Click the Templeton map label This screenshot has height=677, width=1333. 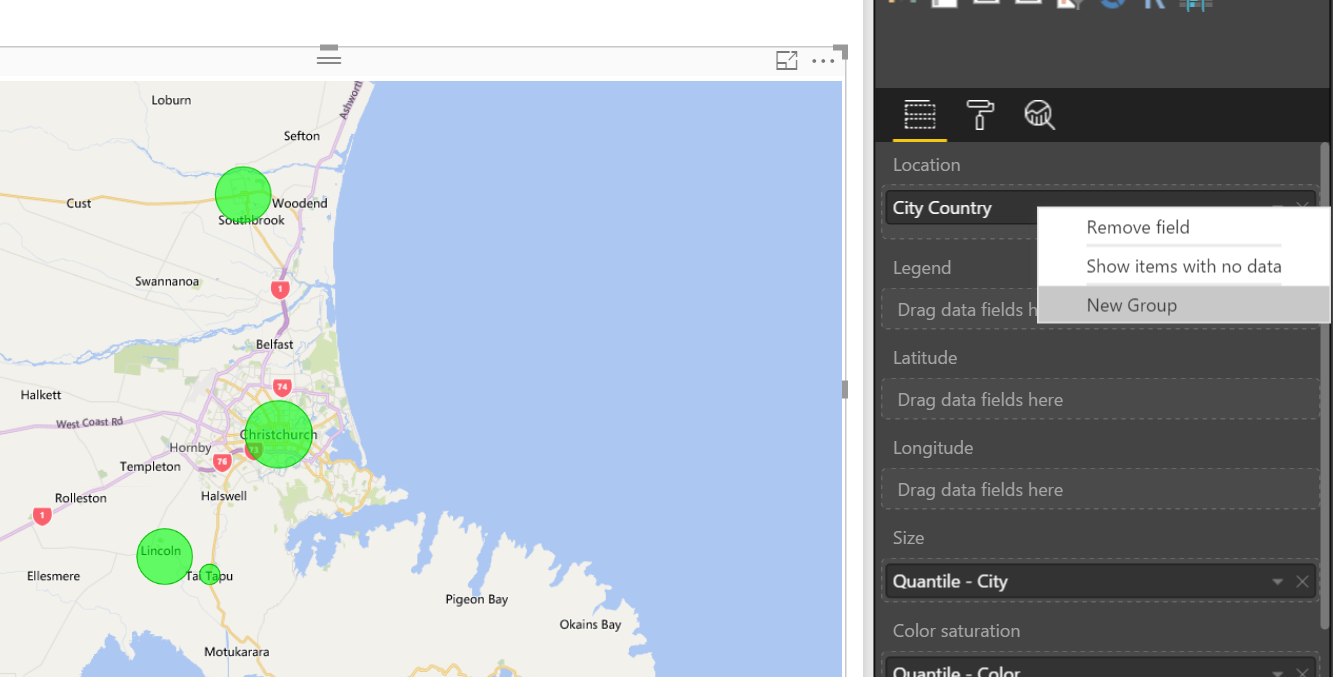pyautogui.click(x=150, y=467)
